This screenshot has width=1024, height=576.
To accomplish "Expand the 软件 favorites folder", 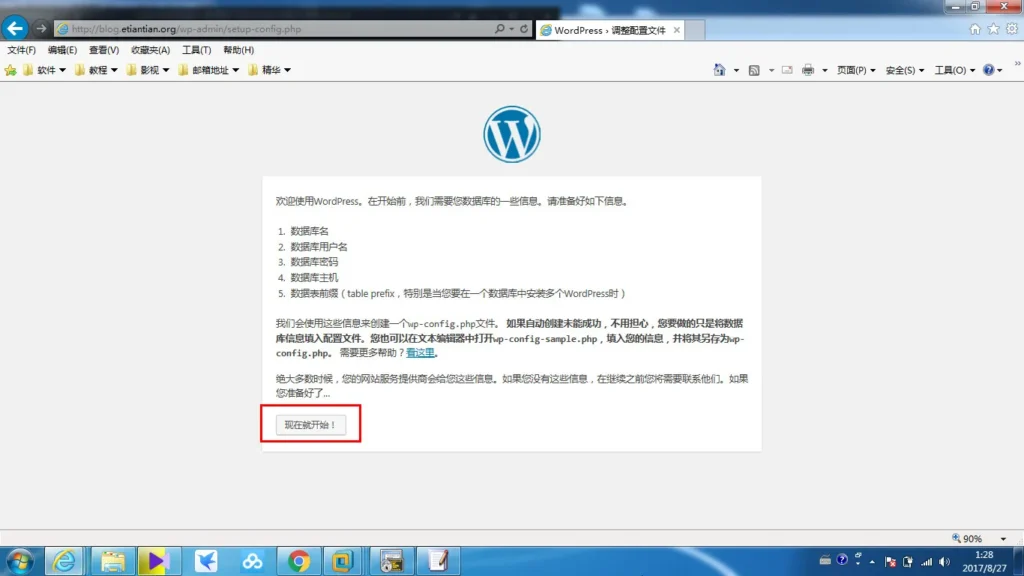I will [x=45, y=70].
